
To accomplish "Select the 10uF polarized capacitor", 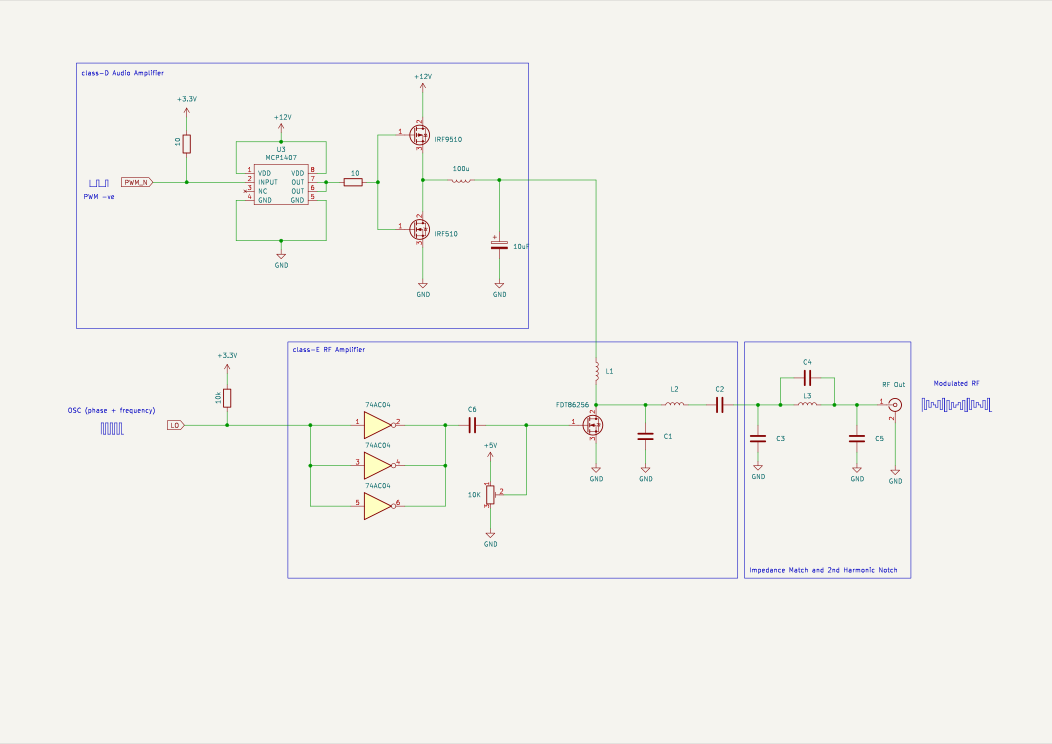I will tap(499, 245).
